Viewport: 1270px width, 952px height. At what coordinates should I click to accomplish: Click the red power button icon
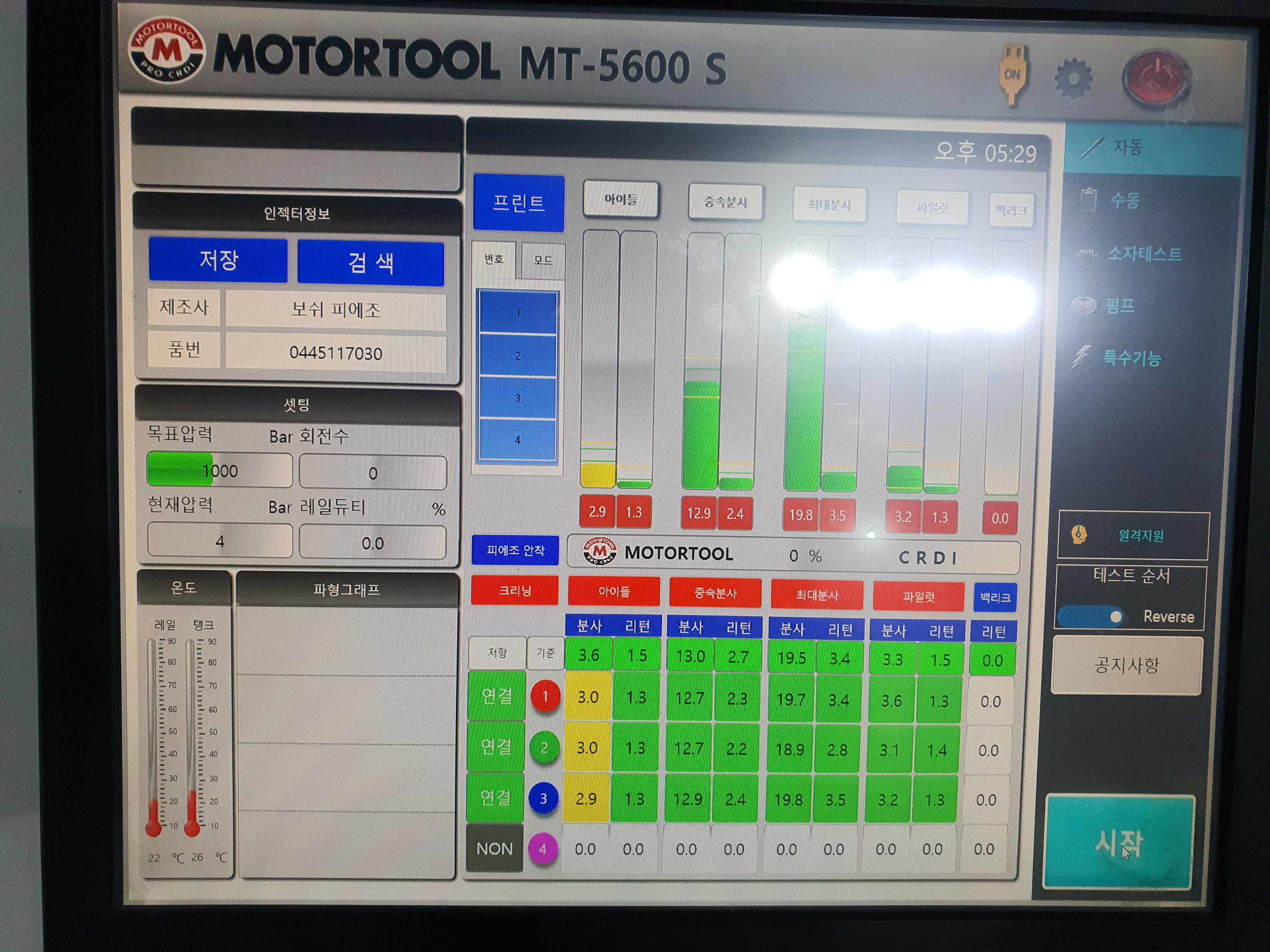1156,79
